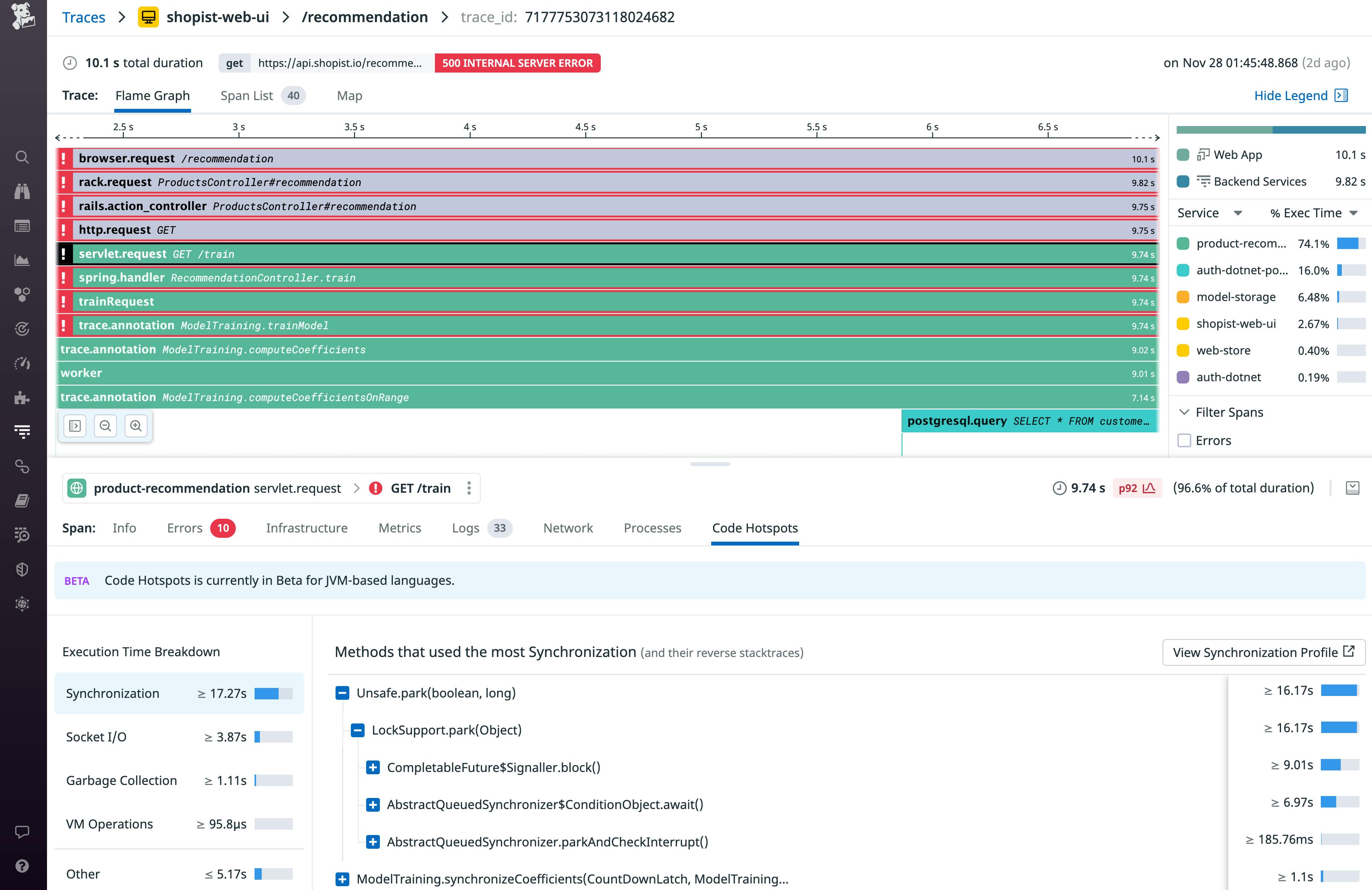Open global search with the magnifier icon
This screenshot has width=1372, height=890.
(22, 157)
